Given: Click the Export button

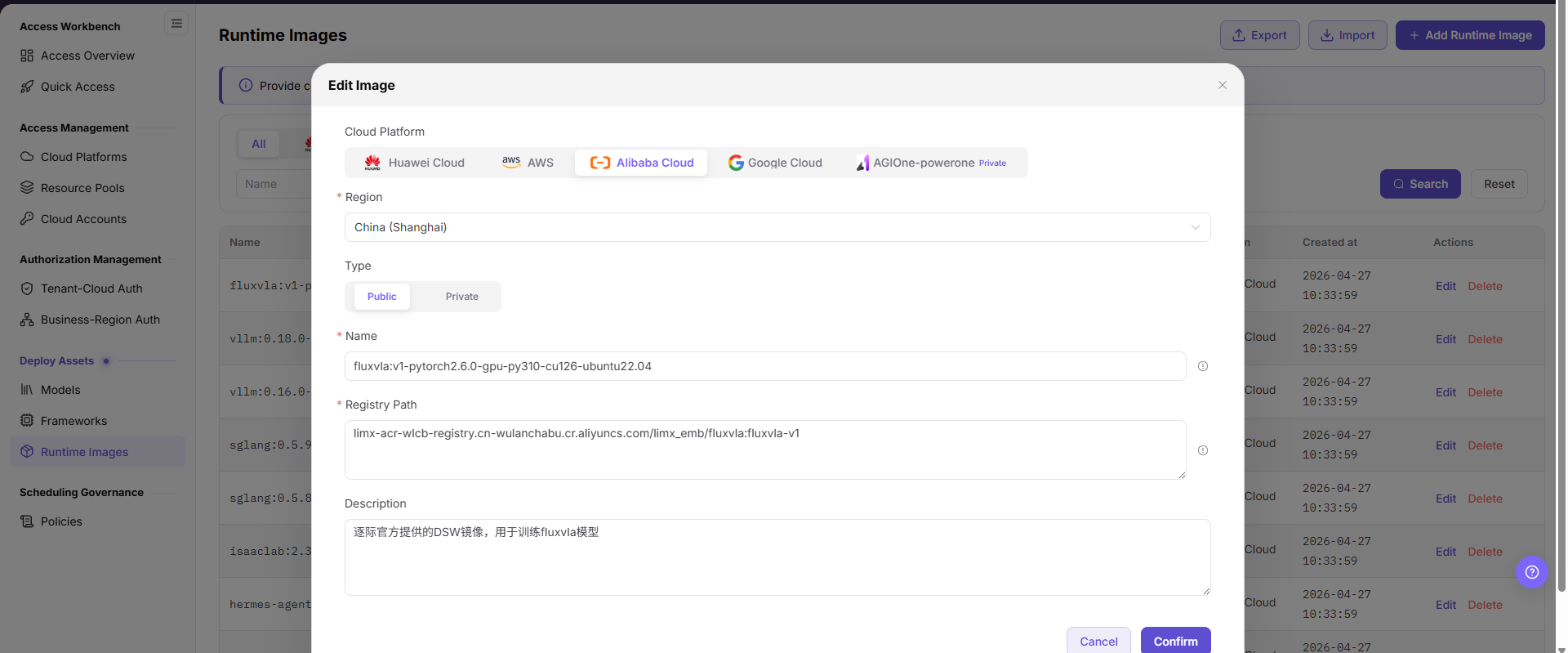Looking at the screenshot, I should [x=1259, y=35].
